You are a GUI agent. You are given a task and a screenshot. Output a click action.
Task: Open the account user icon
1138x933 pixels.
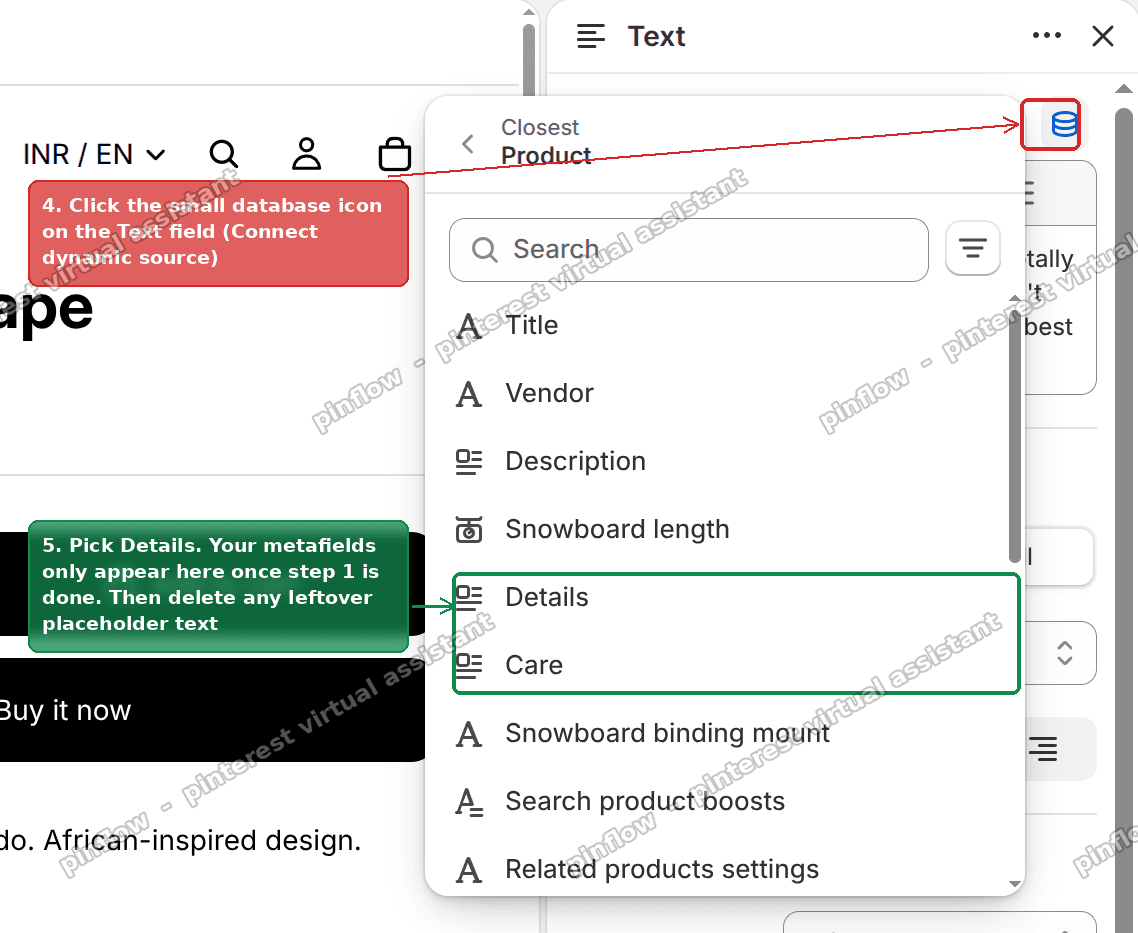(x=306, y=154)
